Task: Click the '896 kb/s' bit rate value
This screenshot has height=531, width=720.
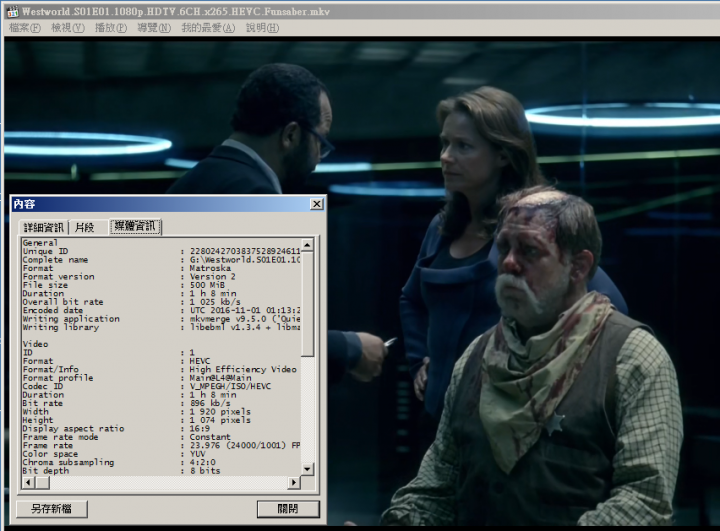Action: pyautogui.click(x=210, y=403)
